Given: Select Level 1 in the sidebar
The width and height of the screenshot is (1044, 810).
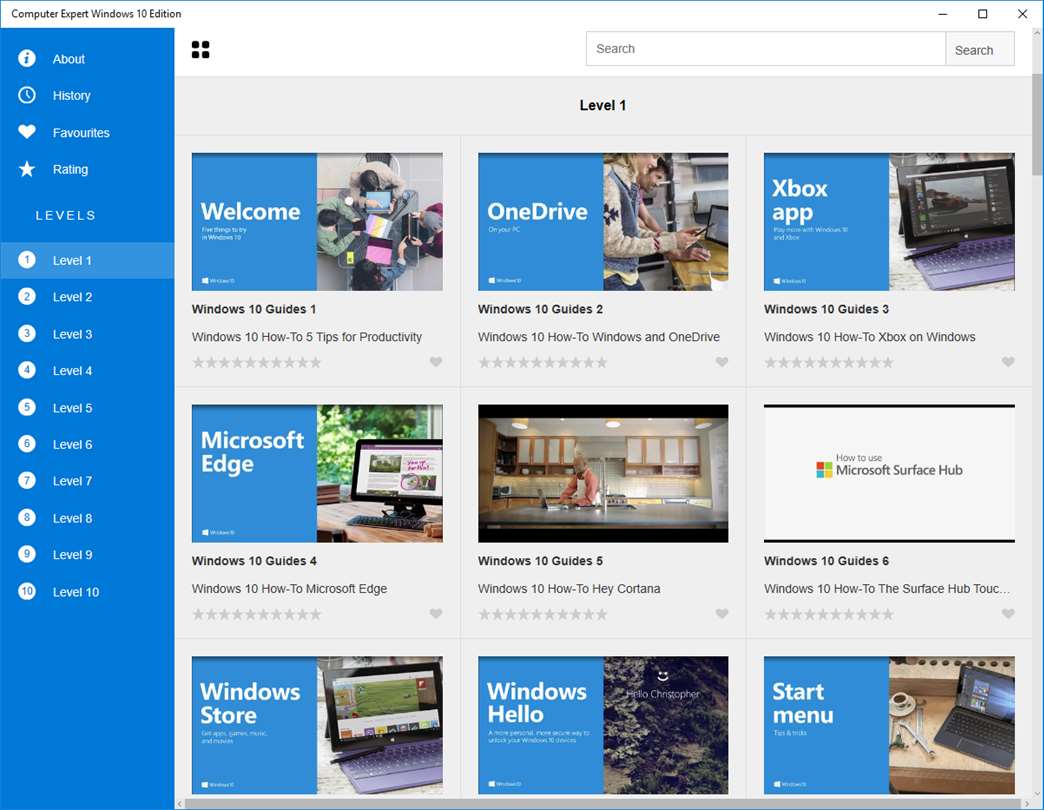Looking at the screenshot, I should click(87, 260).
